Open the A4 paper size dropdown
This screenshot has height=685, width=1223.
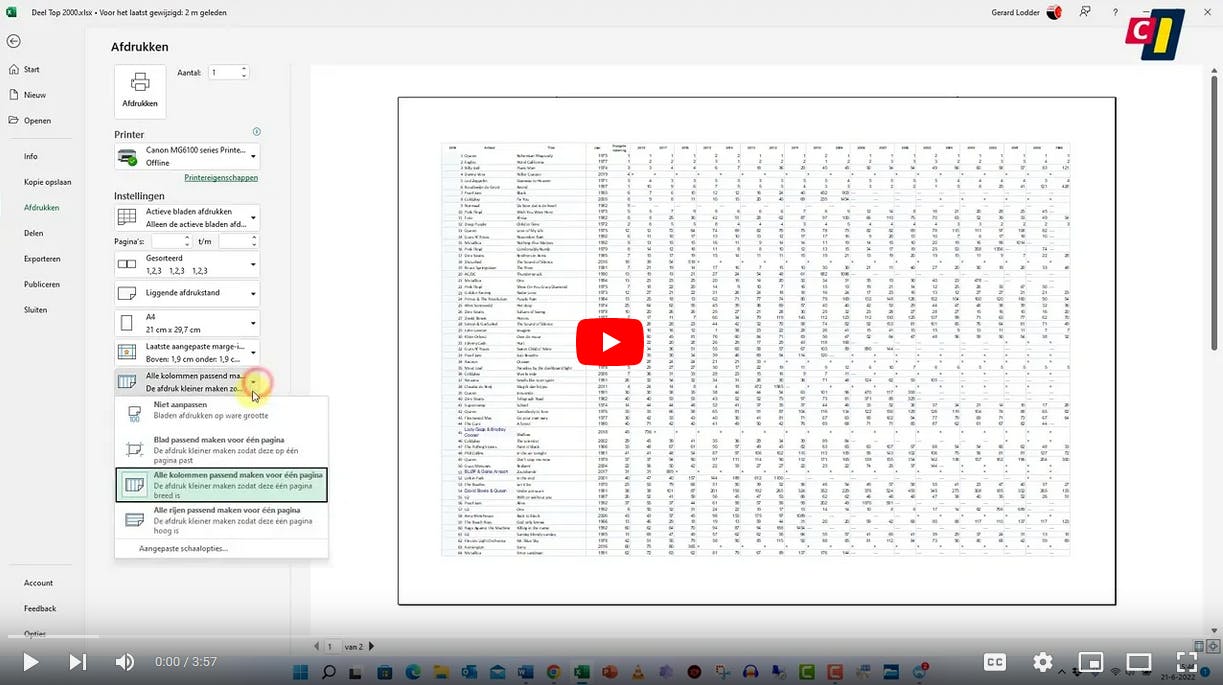pos(187,323)
